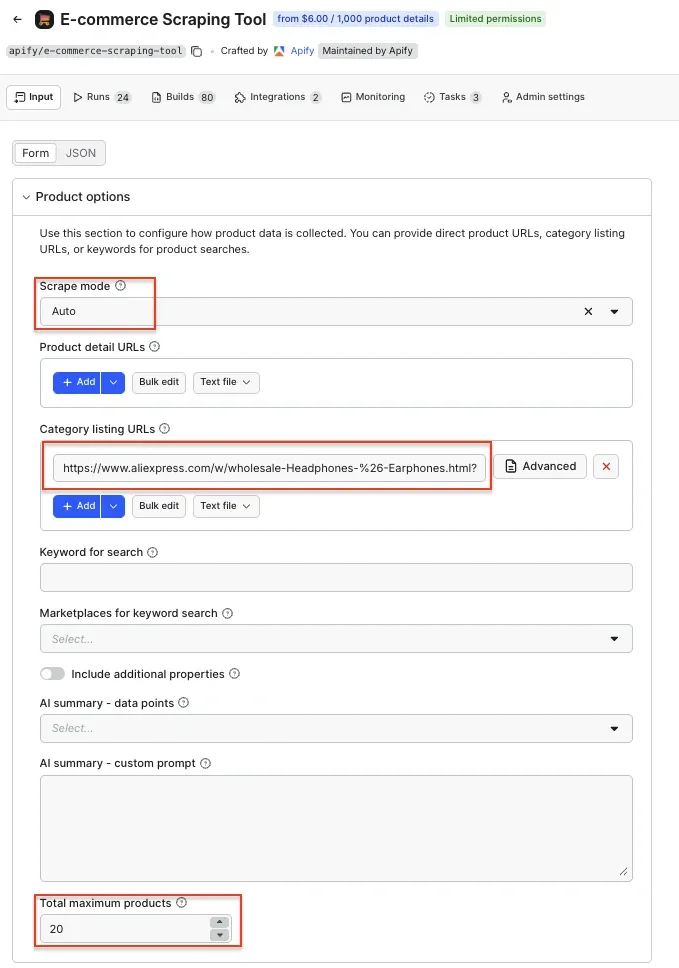Show help for Product detail URLs
Image resolution: width=679 pixels, height=968 pixels.
click(x=154, y=346)
